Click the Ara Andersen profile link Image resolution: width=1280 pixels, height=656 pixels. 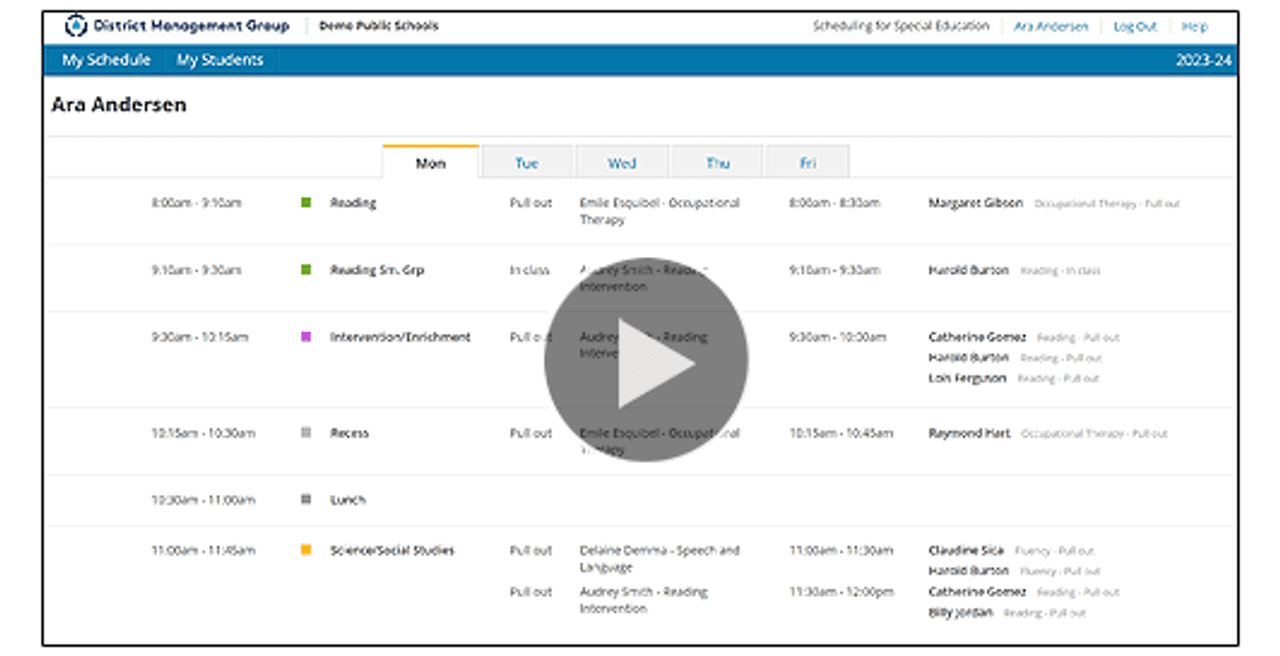pyautogui.click(x=1054, y=26)
